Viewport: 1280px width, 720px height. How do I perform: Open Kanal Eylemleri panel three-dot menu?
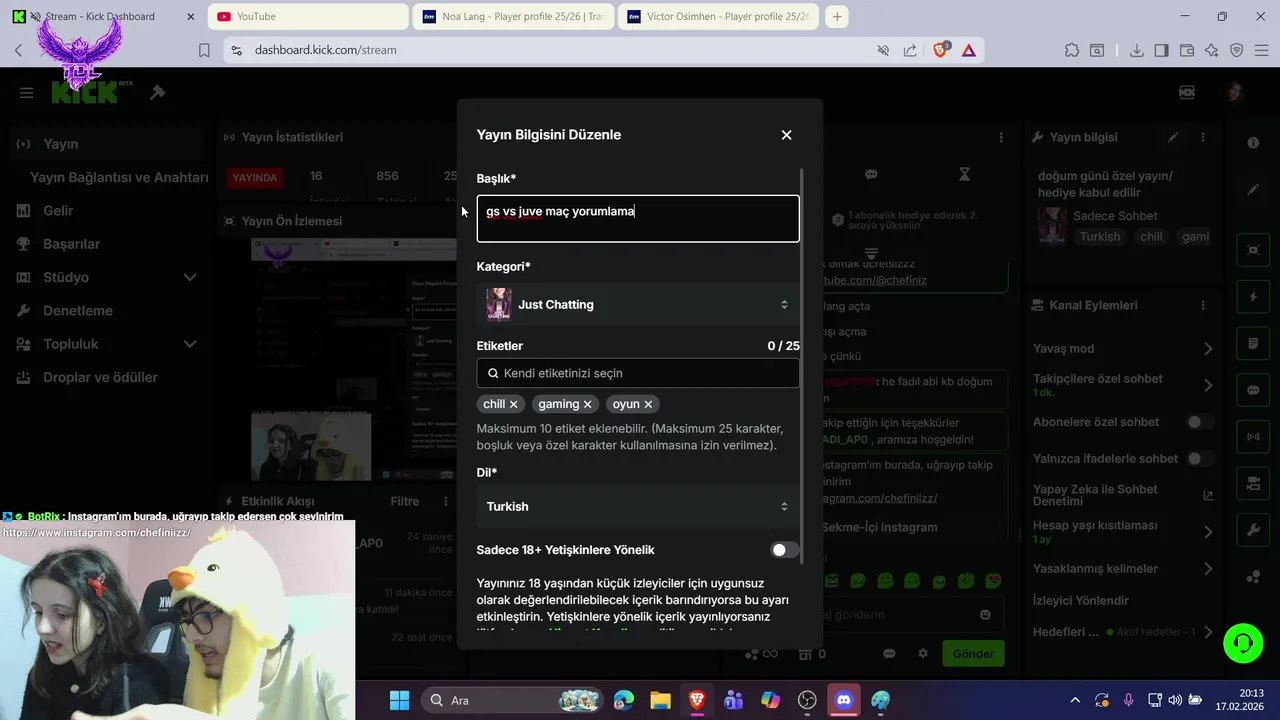[1203, 305]
